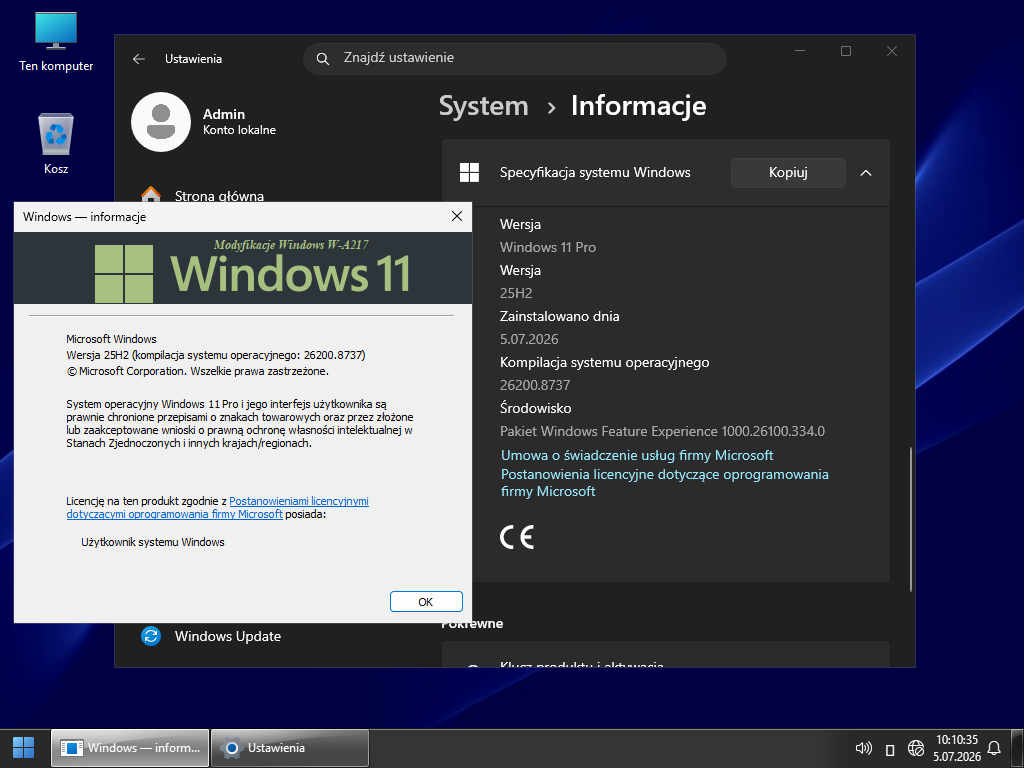The image size is (1024, 768).
Task: Open the Ten komputer desktop icon
Action: (56, 41)
